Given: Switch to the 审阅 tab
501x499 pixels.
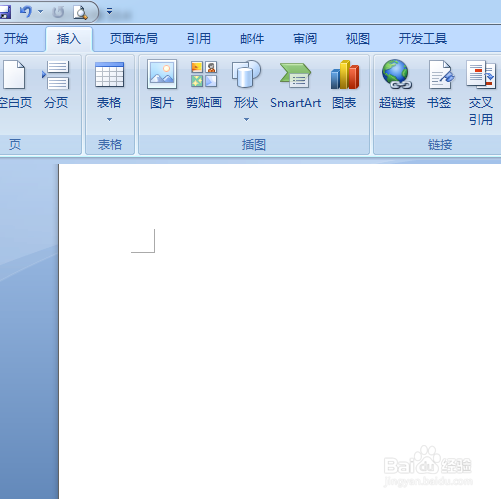Looking at the screenshot, I should 305,39.
